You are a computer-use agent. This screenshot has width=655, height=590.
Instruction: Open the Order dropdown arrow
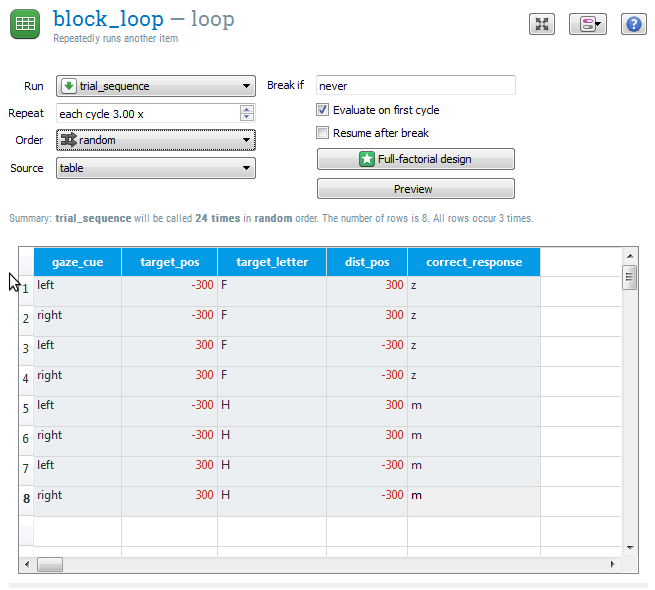(246, 141)
